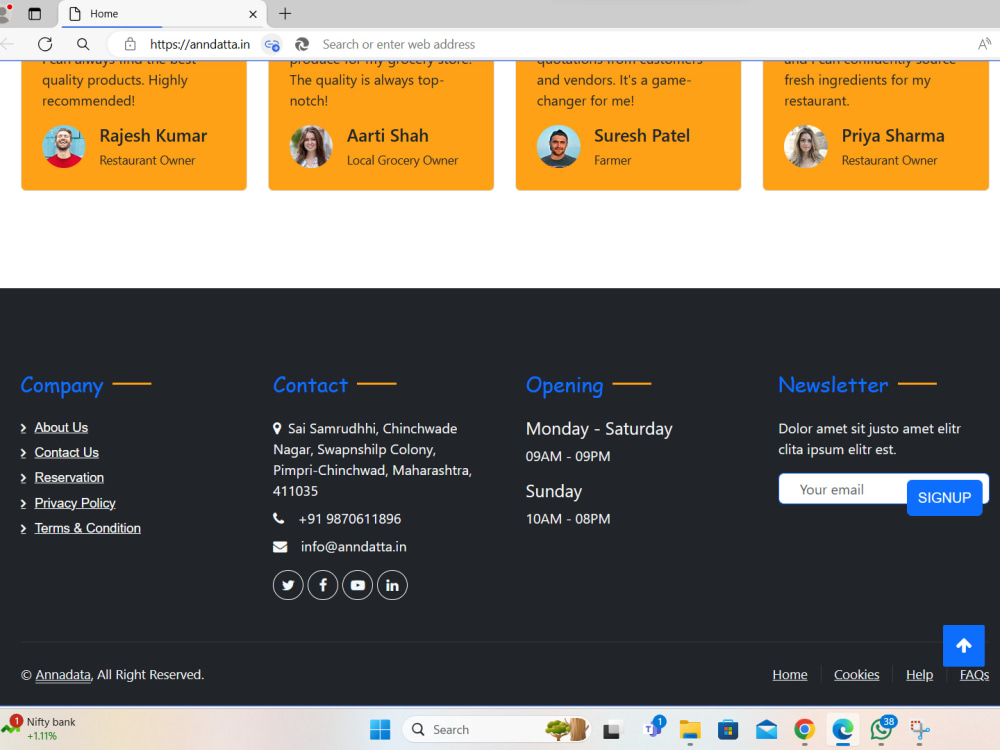The height and width of the screenshot is (750, 1000).
Task: Click the Sai Samrudhhi address text
Action: pyautogui.click(x=372, y=459)
